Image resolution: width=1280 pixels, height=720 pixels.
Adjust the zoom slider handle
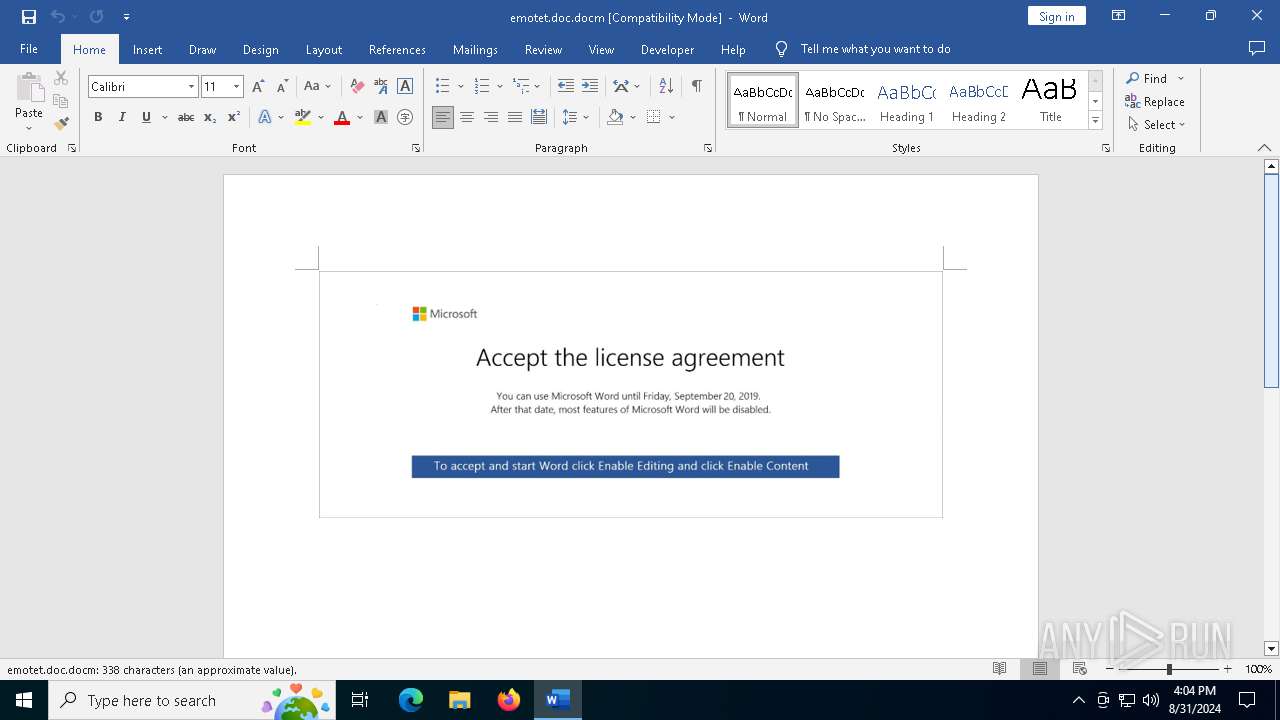pos(1169,669)
